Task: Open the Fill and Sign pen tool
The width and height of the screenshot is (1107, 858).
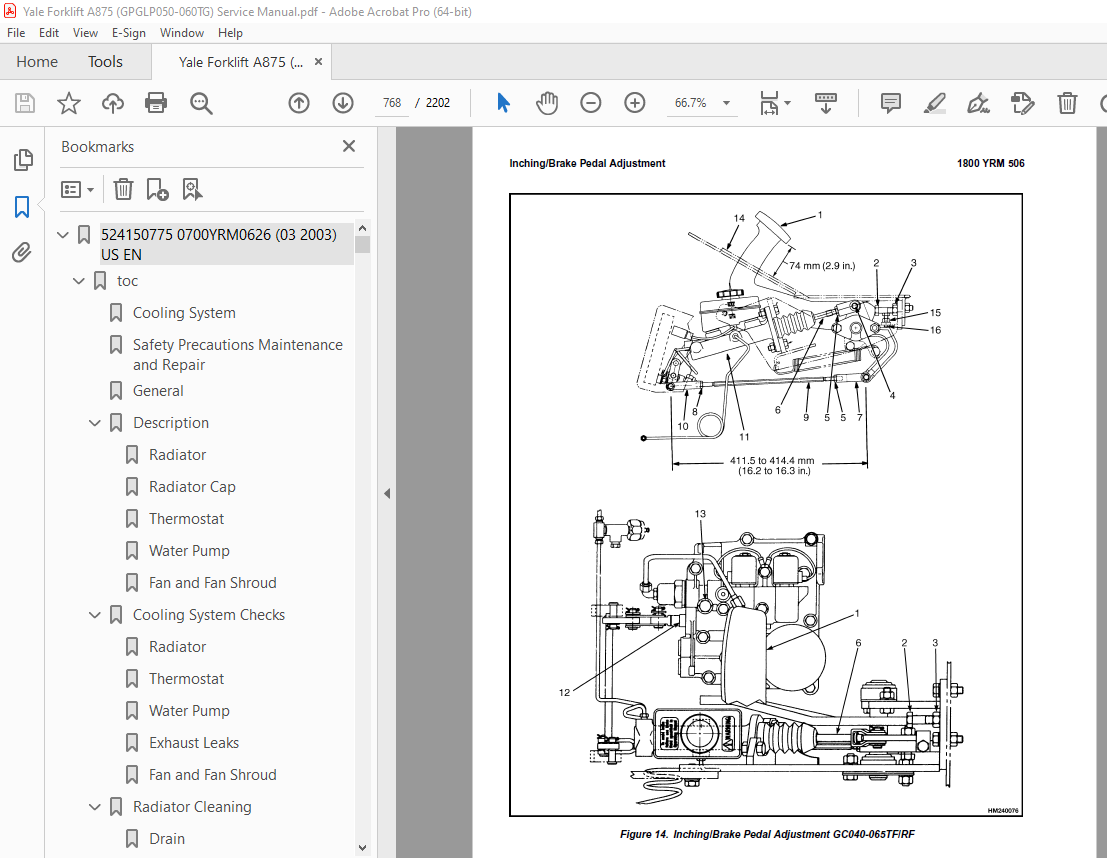Action: [x=979, y=103]
